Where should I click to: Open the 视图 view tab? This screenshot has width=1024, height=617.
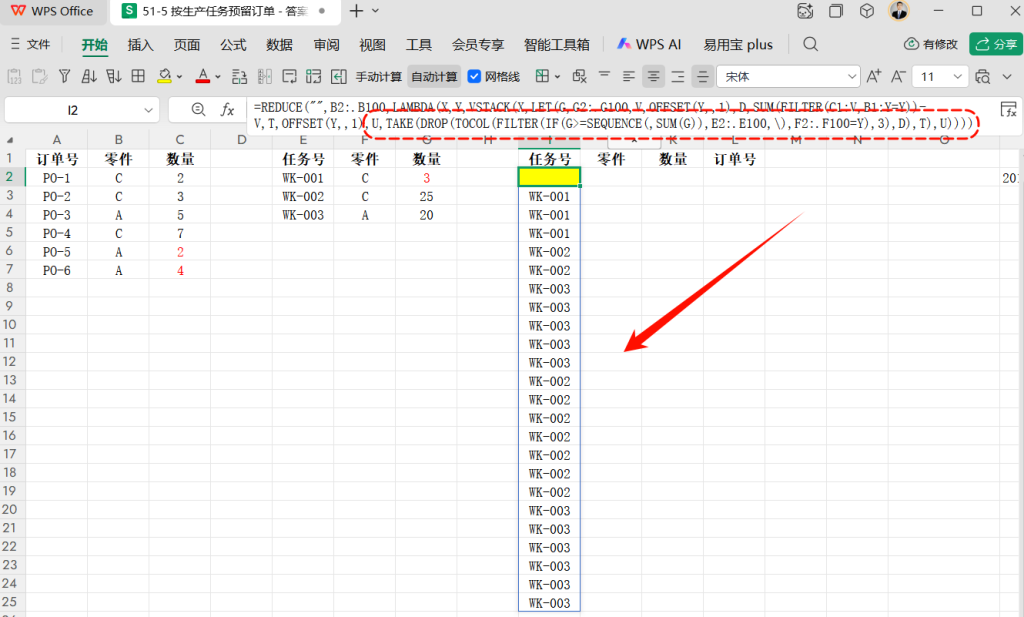click(372, 44)
